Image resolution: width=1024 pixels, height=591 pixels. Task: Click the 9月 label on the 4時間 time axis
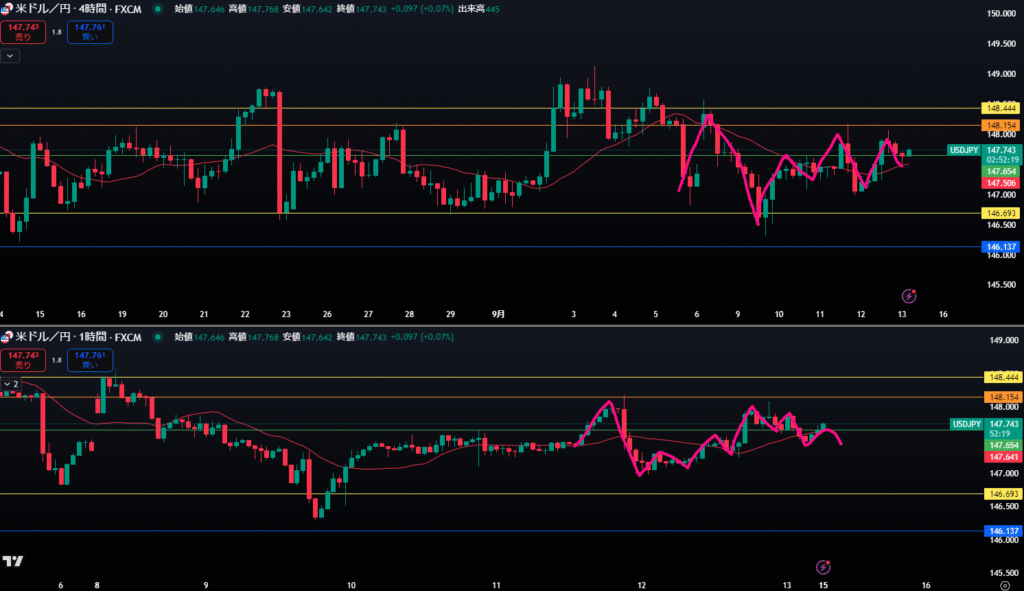[x=498, y=314]
